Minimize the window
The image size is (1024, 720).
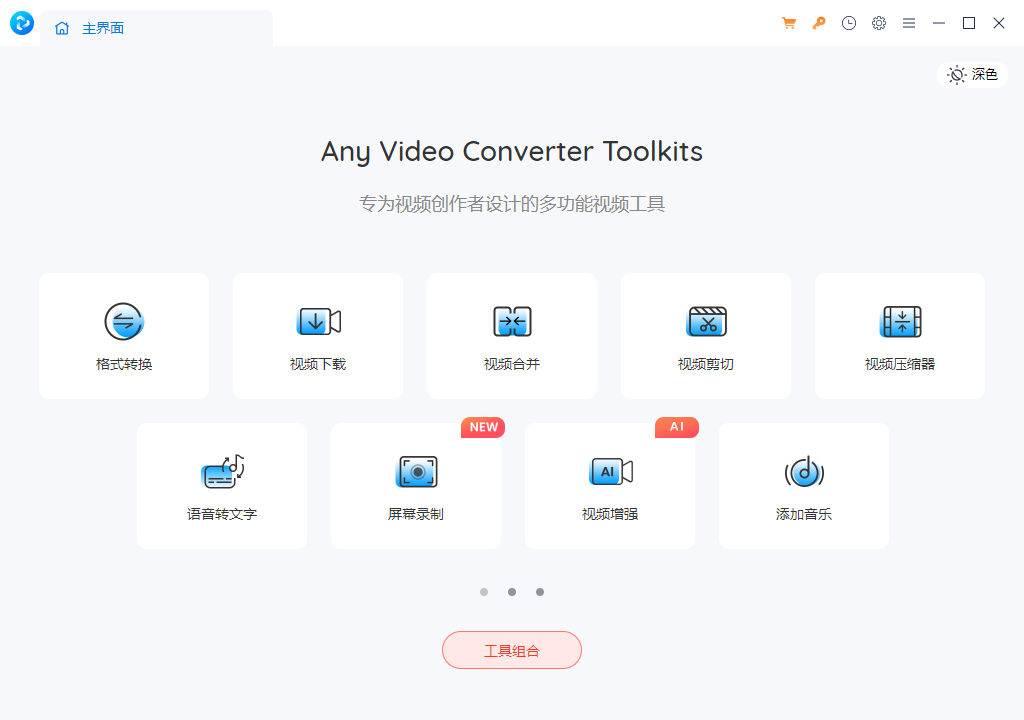[x=939, y=24]
